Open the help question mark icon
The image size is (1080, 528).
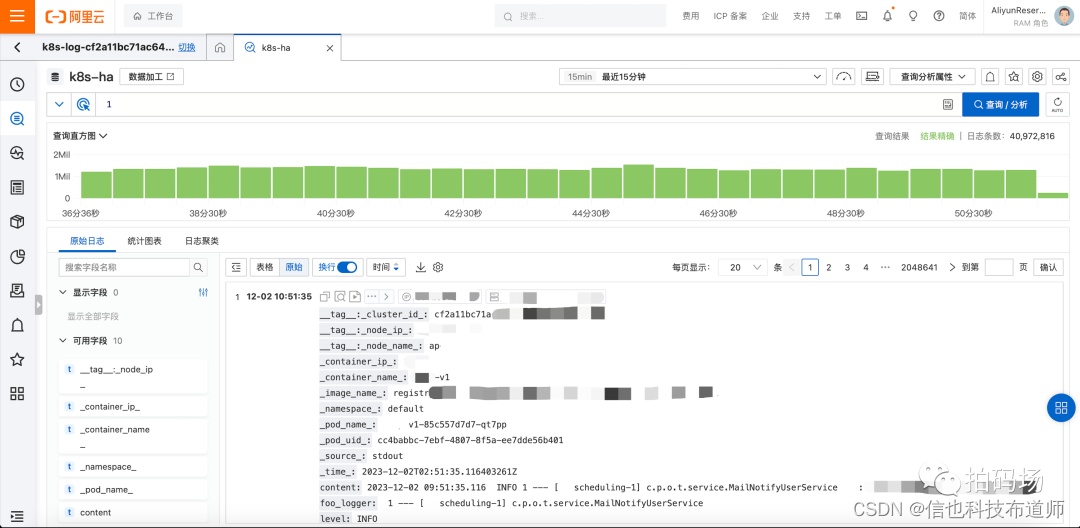tap(938, 16)
